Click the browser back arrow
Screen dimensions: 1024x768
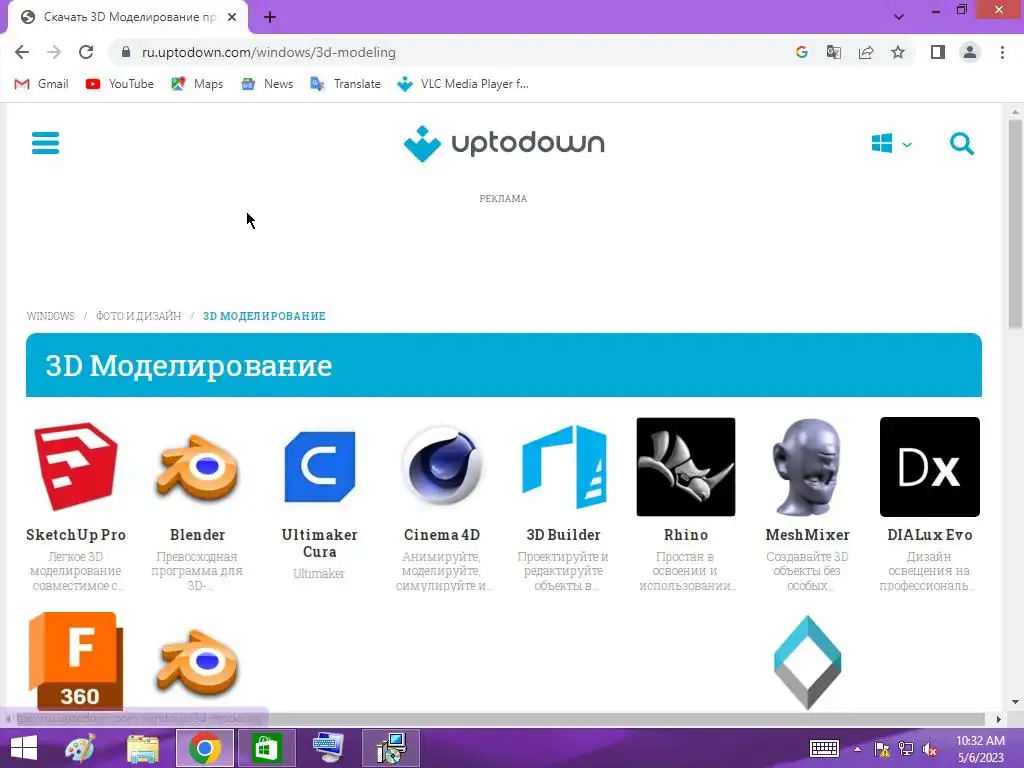click(22, 52)
